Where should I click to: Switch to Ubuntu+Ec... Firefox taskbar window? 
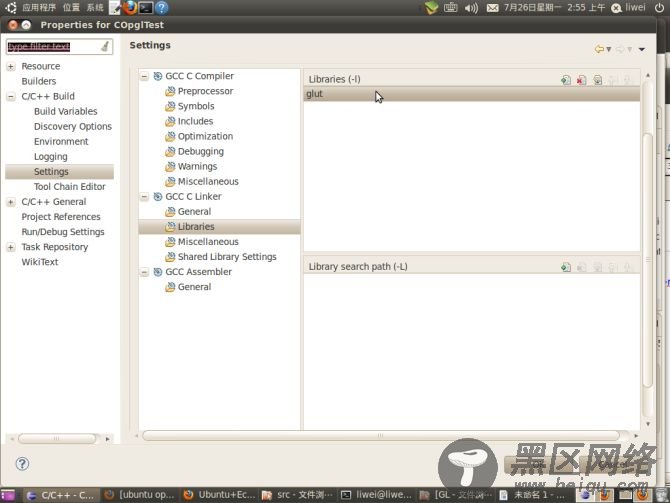(x=220, y=495)
